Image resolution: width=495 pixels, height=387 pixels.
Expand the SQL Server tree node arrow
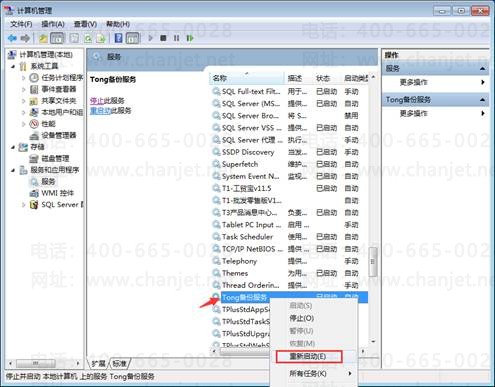[24, 205]
